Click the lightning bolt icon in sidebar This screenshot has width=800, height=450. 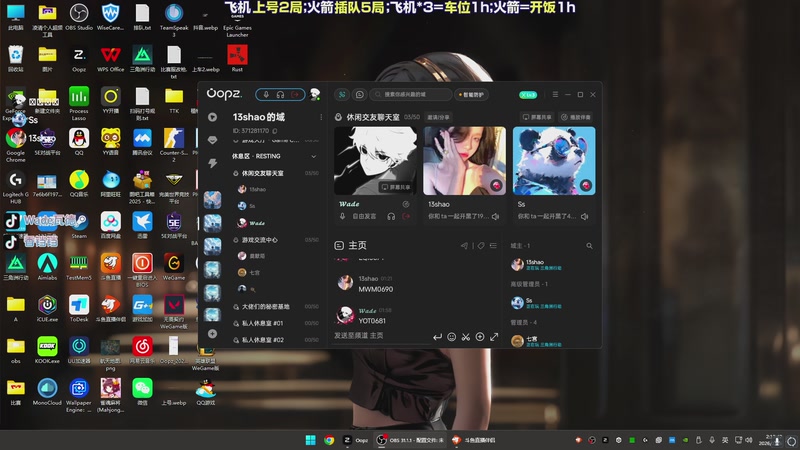[212, 163]
